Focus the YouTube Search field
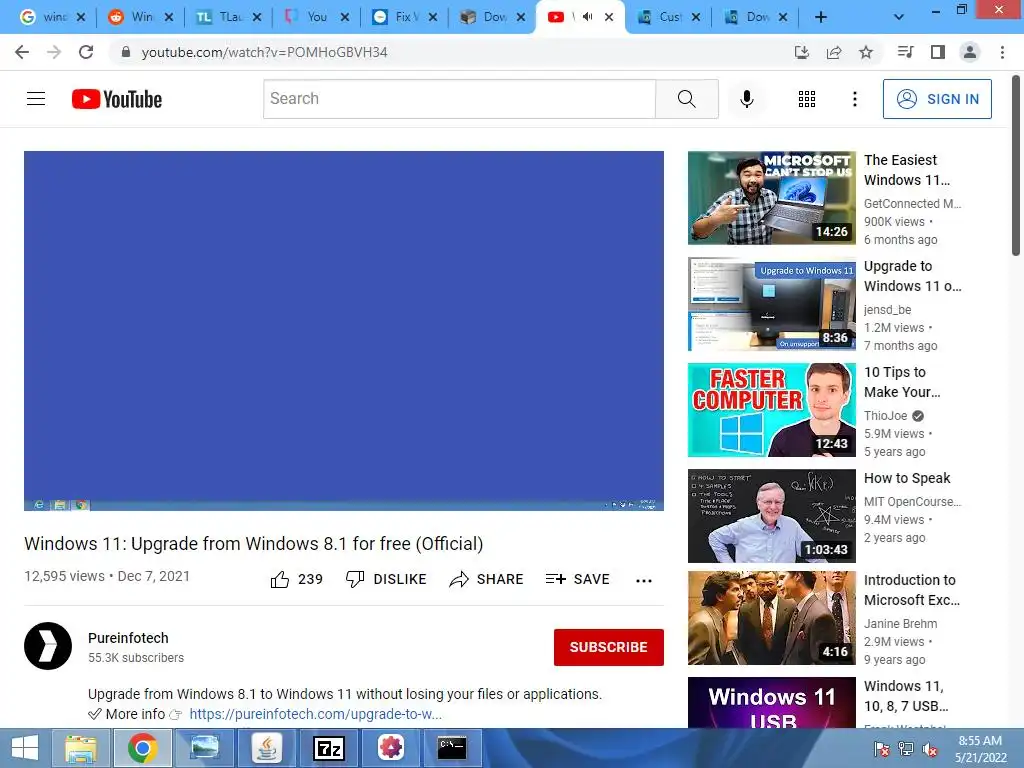1024x768 pixels. [x=459, y=99]
